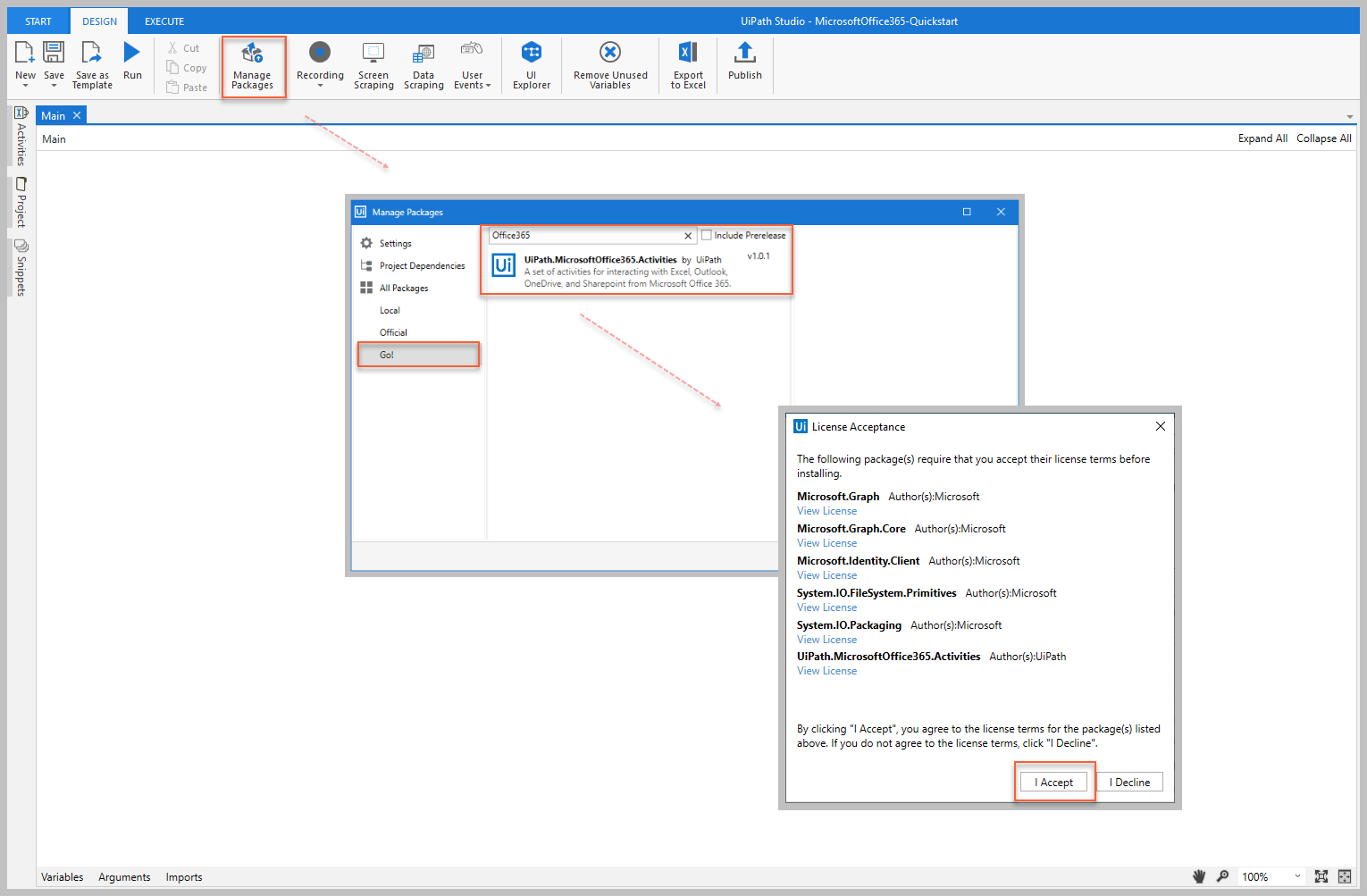View License for System.IO.Packaging

(x=826, y=640)
